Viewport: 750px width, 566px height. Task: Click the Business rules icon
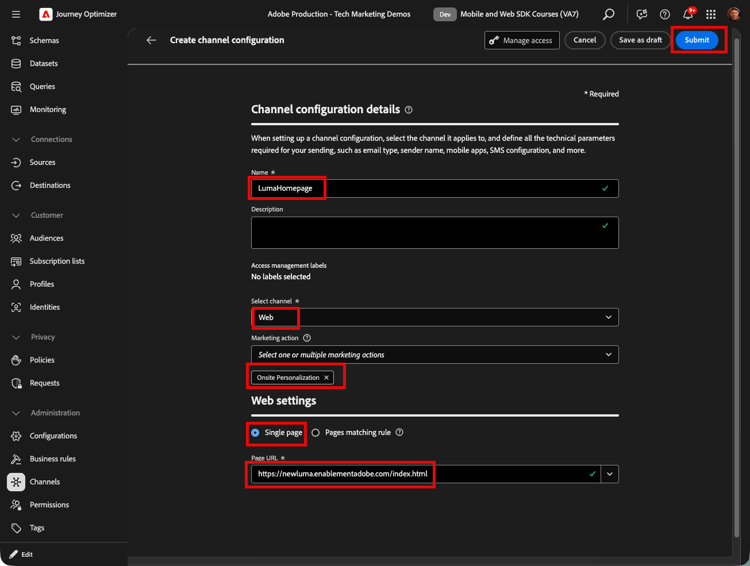pos(16,459)
